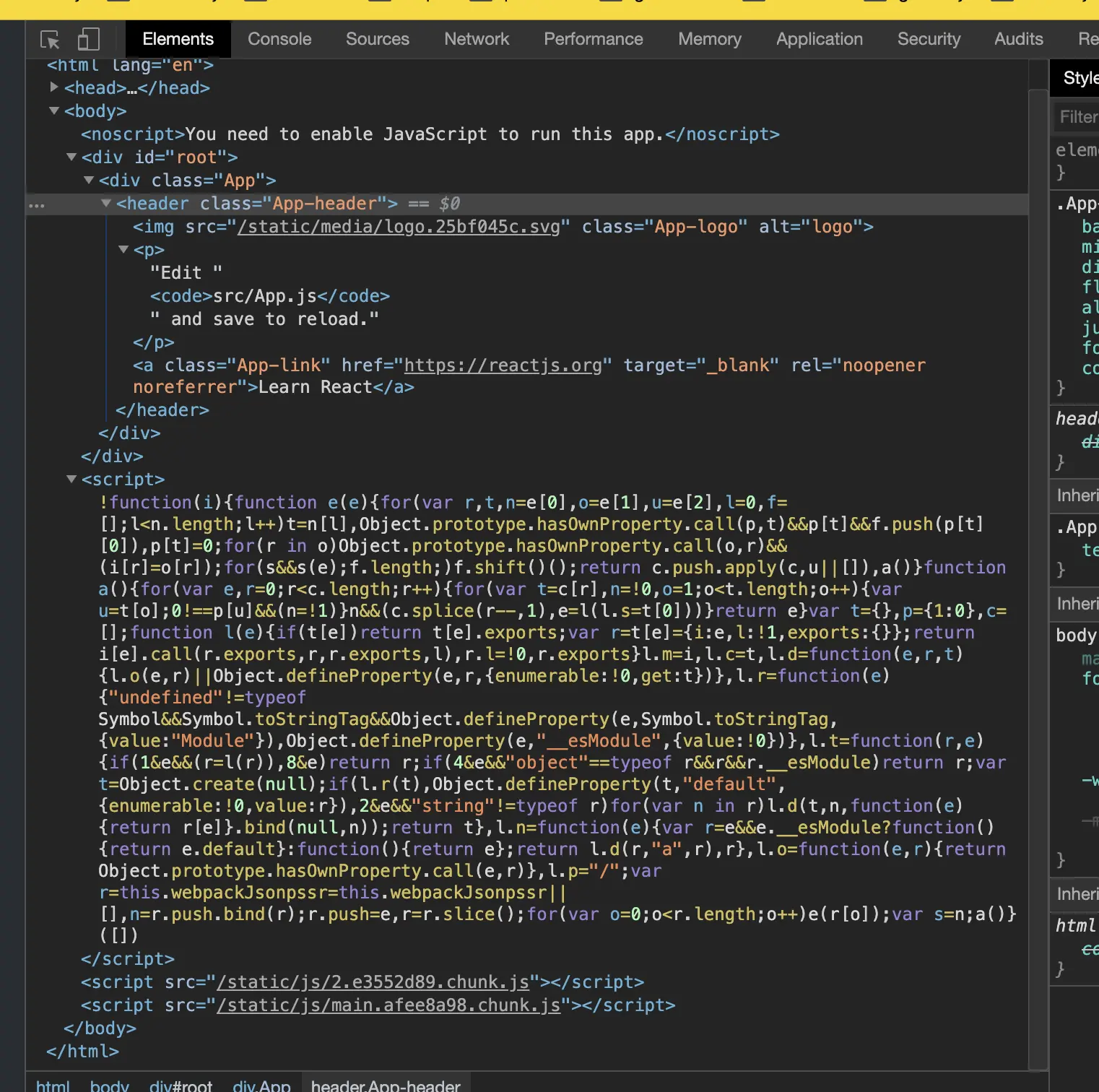Select the html lang="en" element line
This screenshot has width=1099, height=1092.
point(130,66)
